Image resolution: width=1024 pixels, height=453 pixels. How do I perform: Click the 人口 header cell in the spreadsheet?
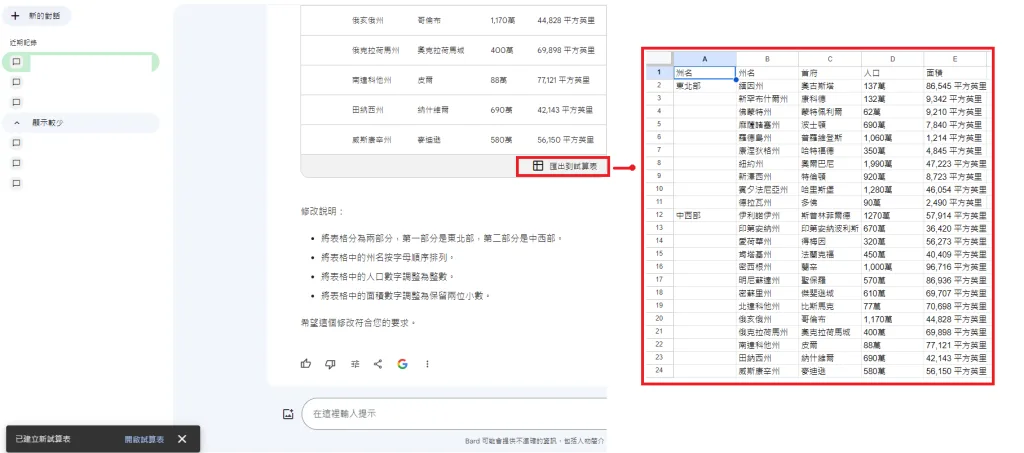tap(892, 72)
